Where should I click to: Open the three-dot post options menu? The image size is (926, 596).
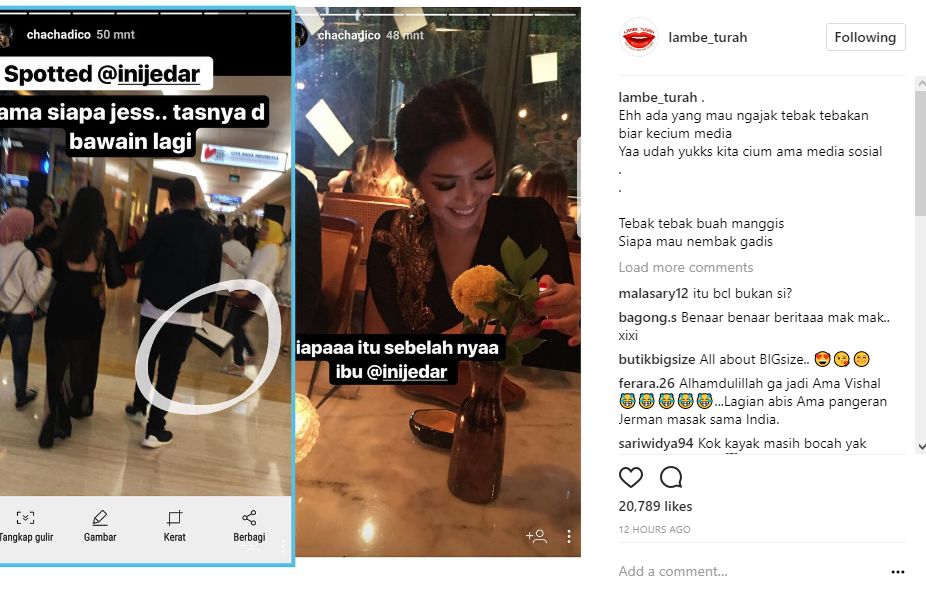(x=898, y=572)
